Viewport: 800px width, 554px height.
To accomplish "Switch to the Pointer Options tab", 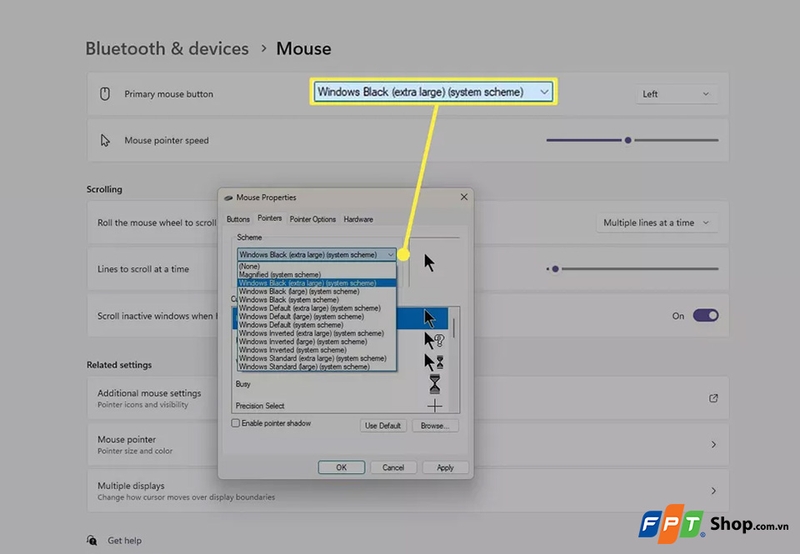I will pyautogui.click(x=313, y=219).
